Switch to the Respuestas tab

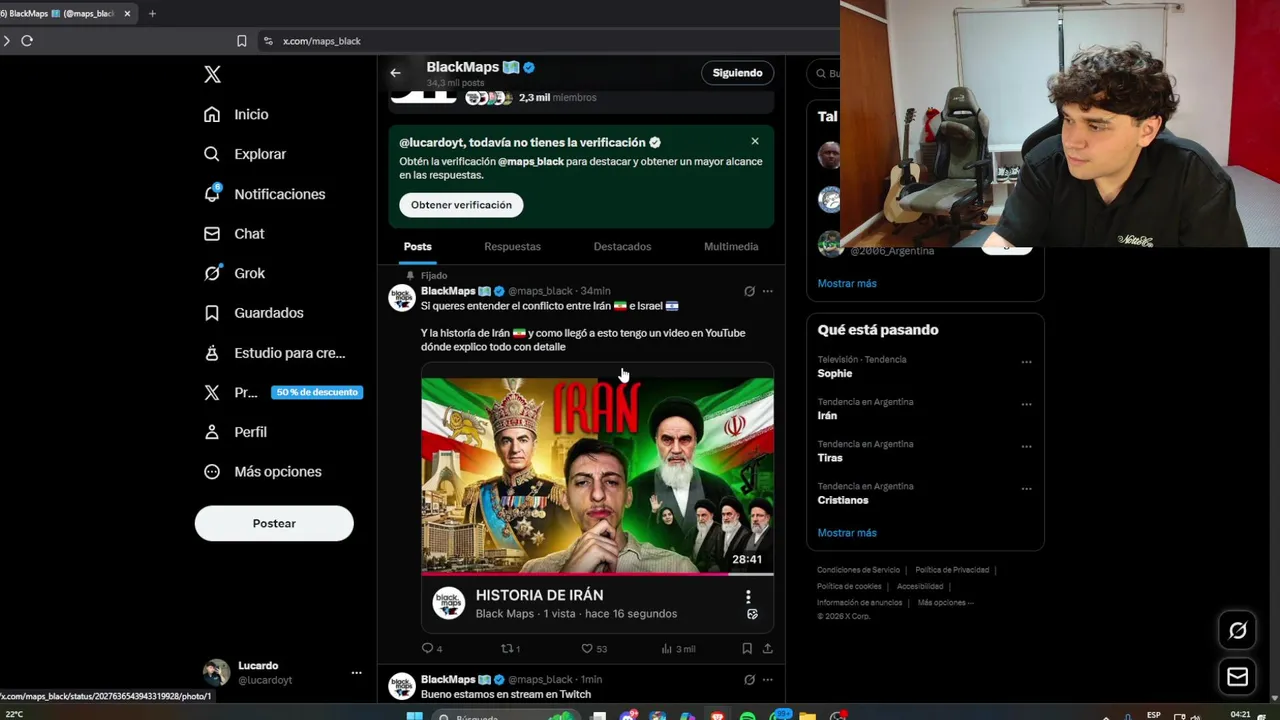pyautogui.click(x=512, y=246)
